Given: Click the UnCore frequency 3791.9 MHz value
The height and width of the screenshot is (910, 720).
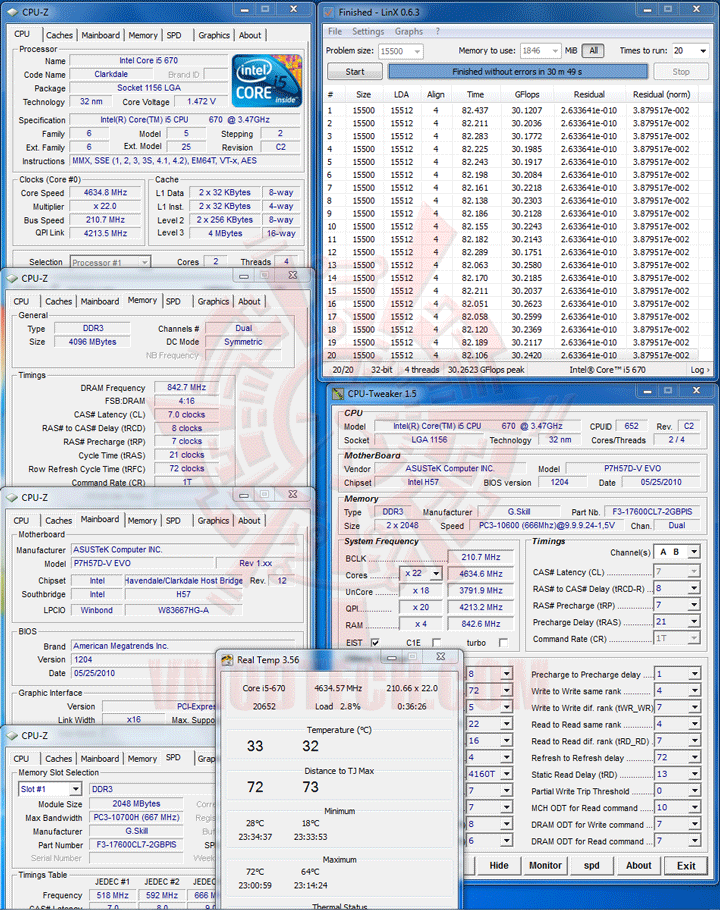Looking at the screenshot, I should (x=480, y=590).
